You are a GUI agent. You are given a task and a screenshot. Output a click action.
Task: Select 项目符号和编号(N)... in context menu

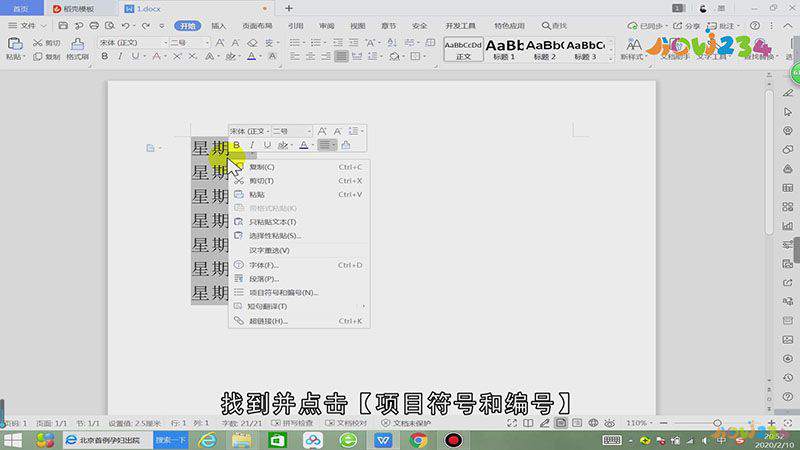point(299,292)
